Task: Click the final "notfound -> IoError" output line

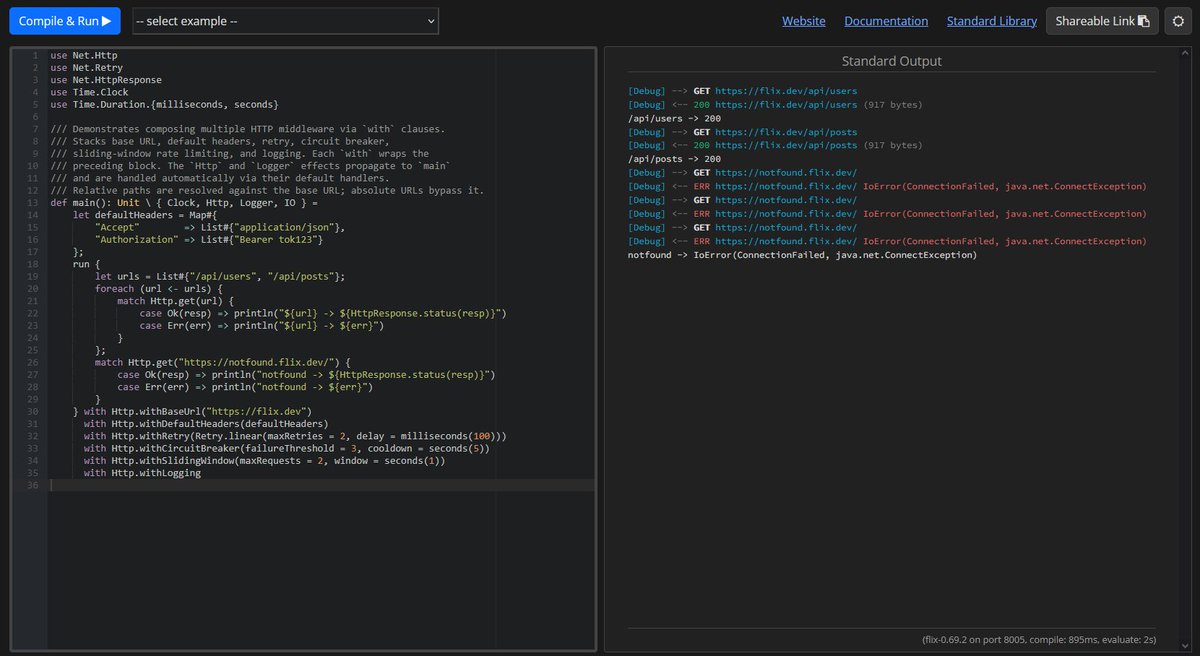Action: point(802,255)
